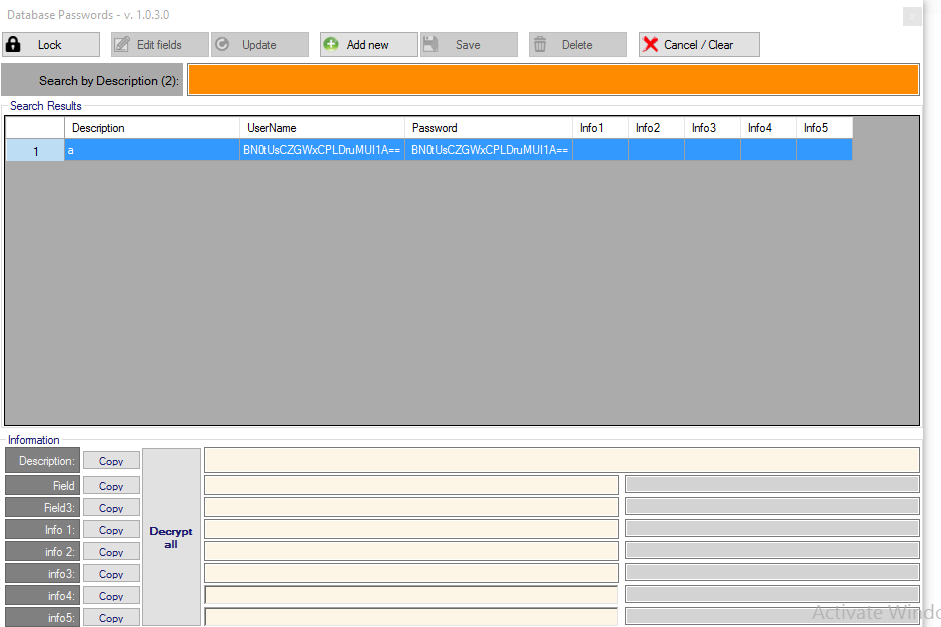Screen dimensions: 941x627
Task: Click the Field3 input box
Action: click(x=411, y=507)
